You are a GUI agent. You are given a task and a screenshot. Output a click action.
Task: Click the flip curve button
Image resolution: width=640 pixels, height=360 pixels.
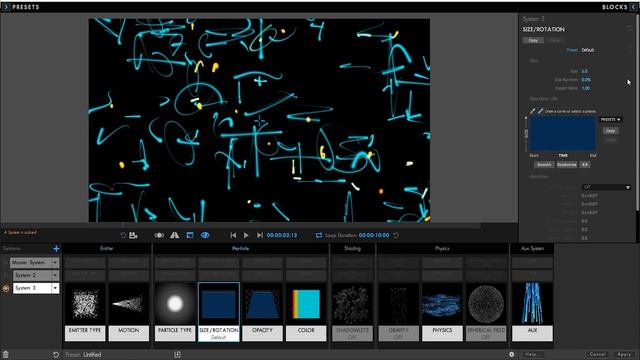585,164
